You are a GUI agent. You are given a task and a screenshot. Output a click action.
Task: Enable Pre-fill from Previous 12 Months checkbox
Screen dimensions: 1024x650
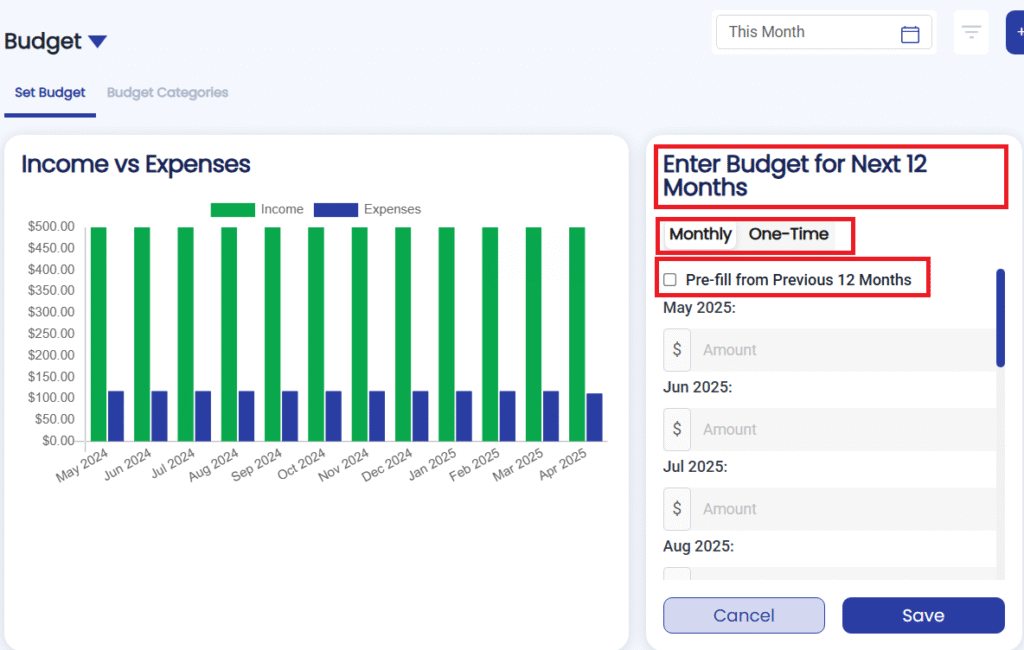point(670,280)
